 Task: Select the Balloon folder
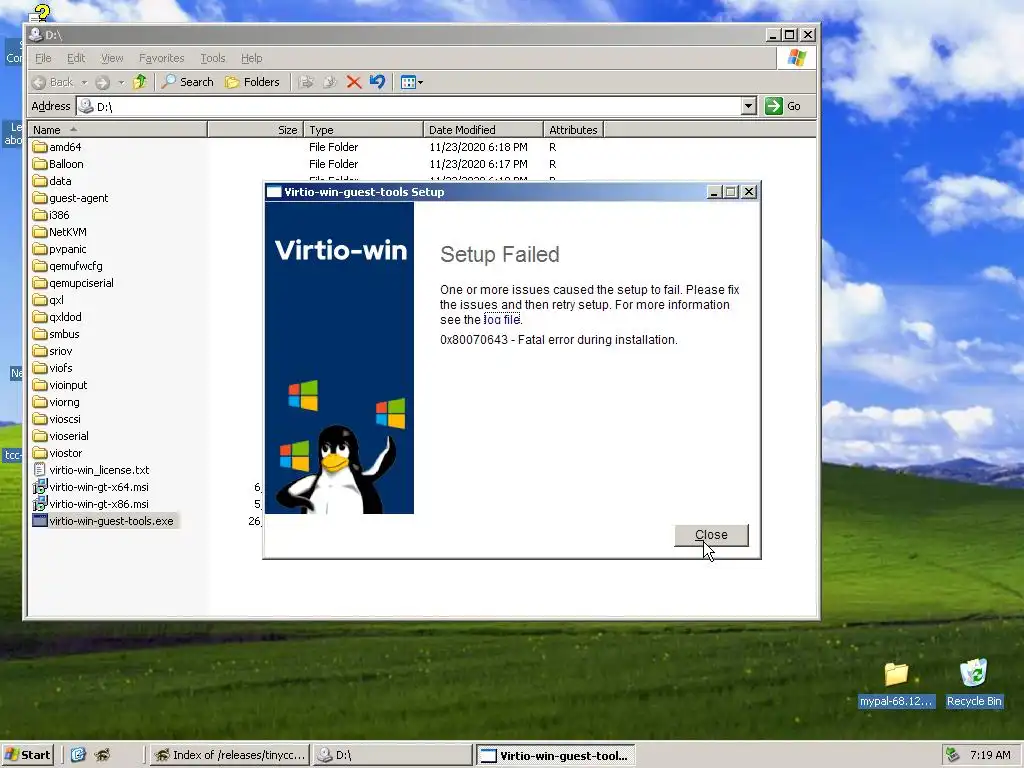point(58,164)
